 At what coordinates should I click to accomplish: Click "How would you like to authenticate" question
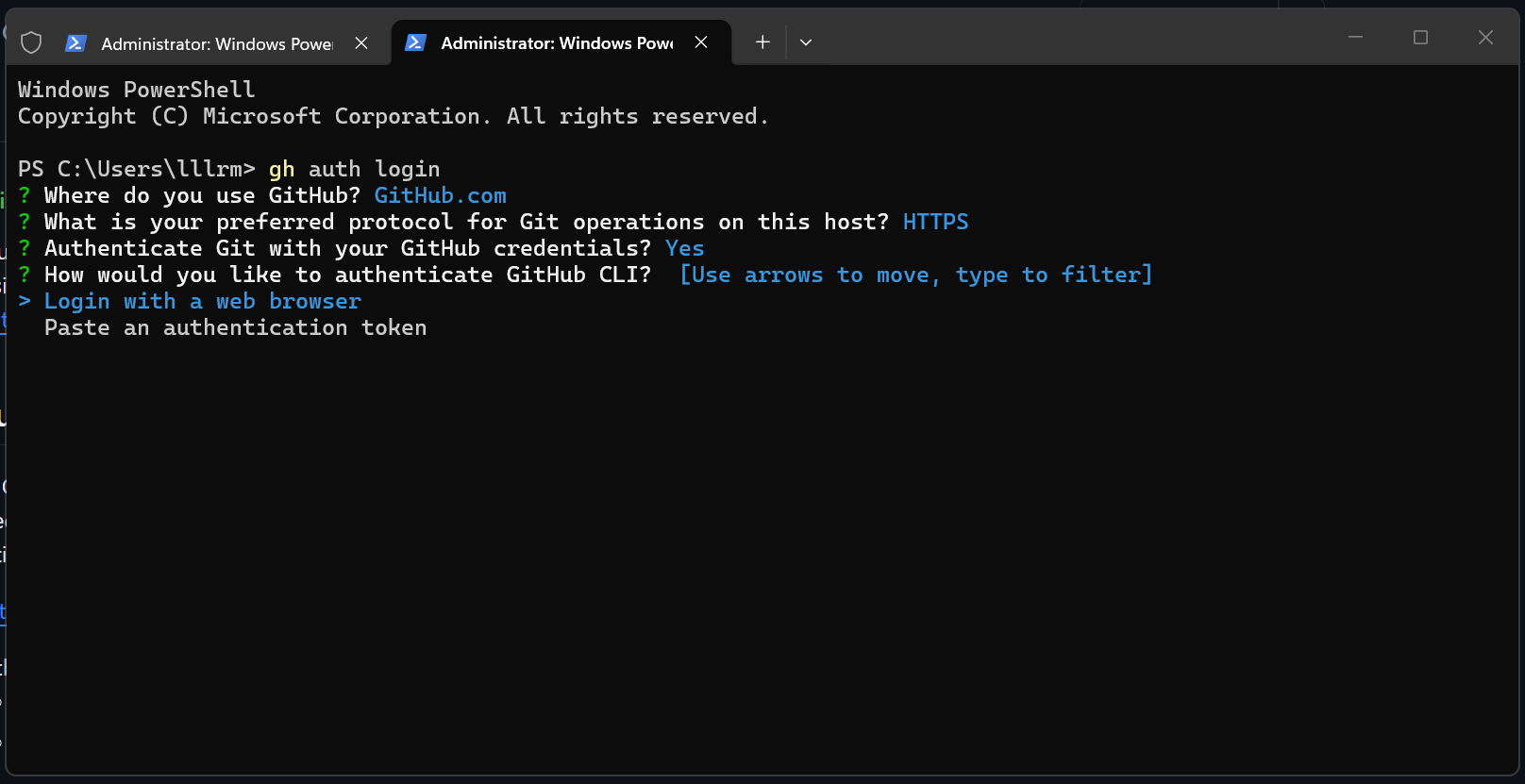point(348,275)
